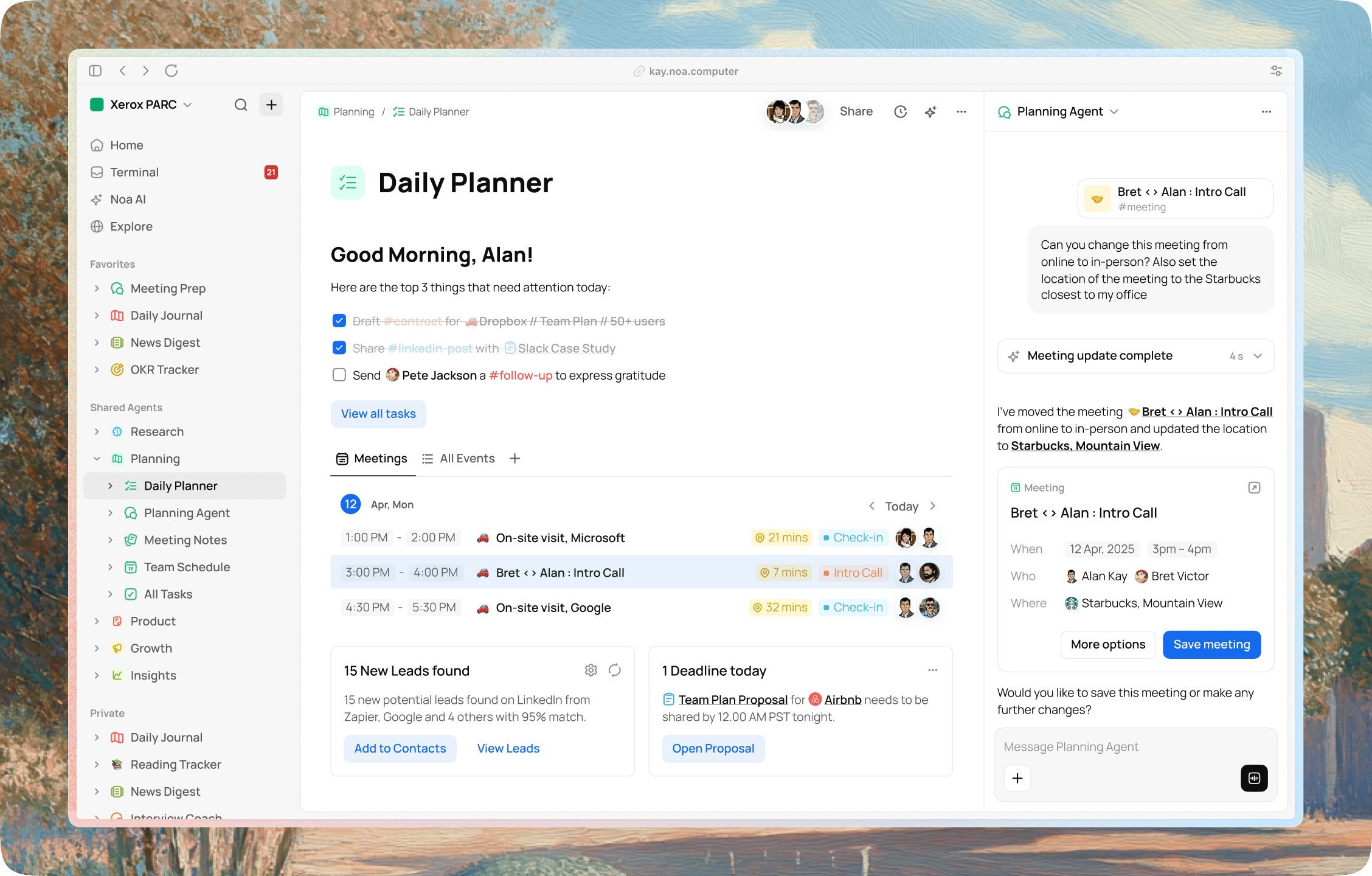
Task: Refresh the New Leads card
Action: (x=615, y=670)
